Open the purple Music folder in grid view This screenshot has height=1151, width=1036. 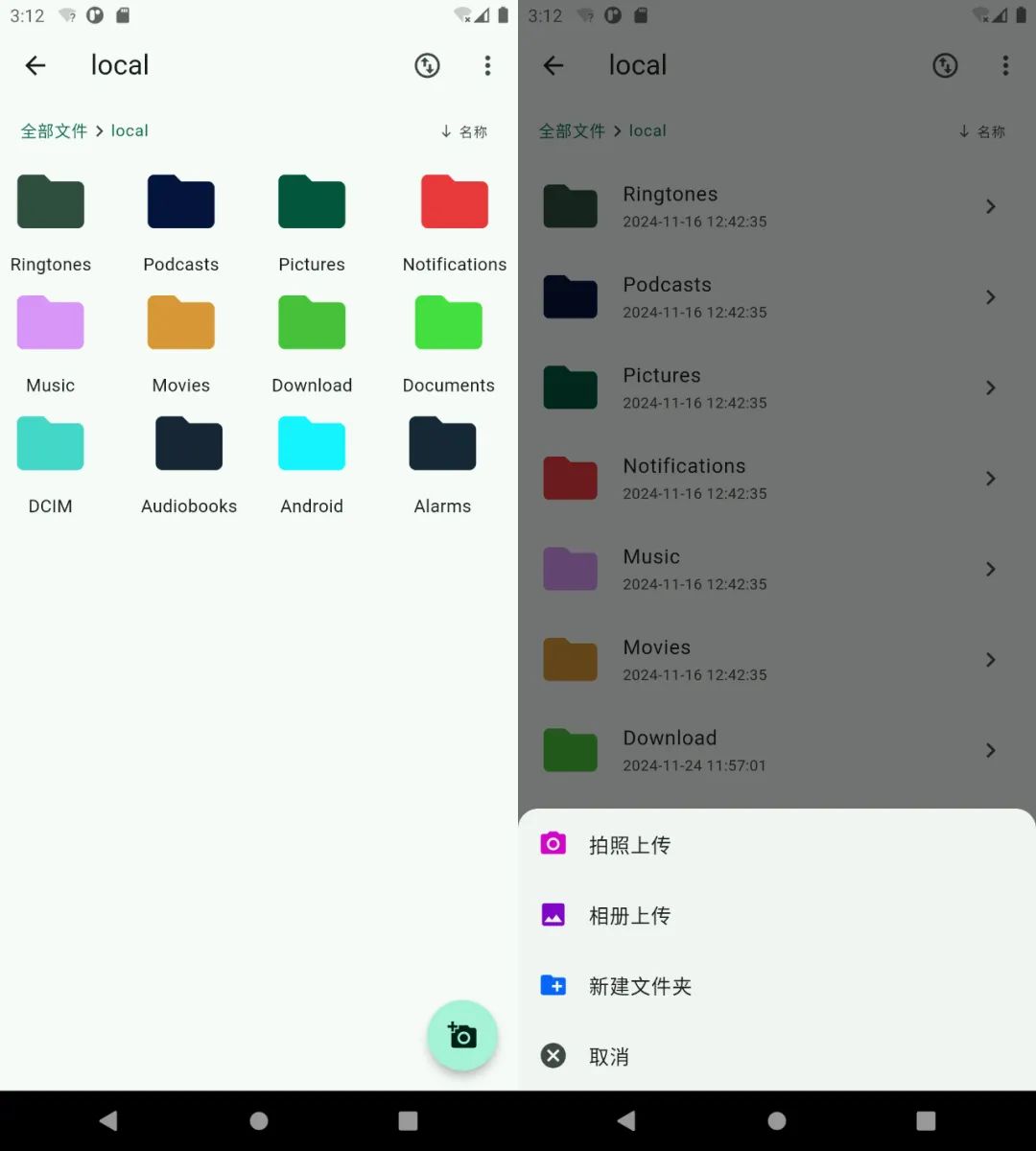pyautogui.click(x=51, y=322)
